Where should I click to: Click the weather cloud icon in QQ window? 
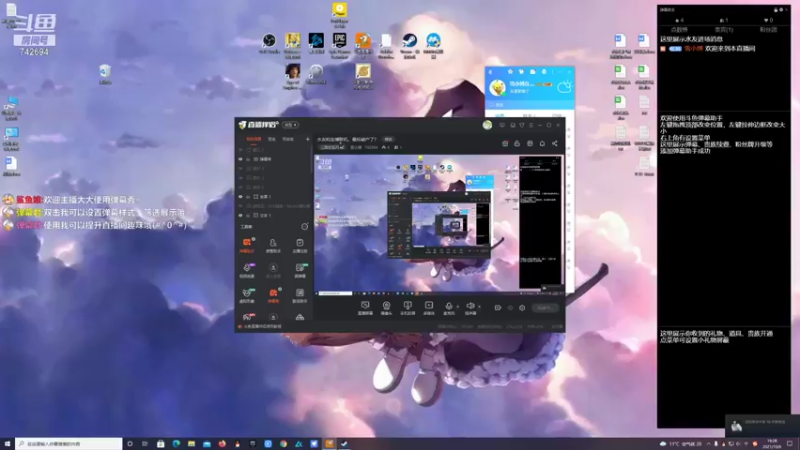point(564,87)
